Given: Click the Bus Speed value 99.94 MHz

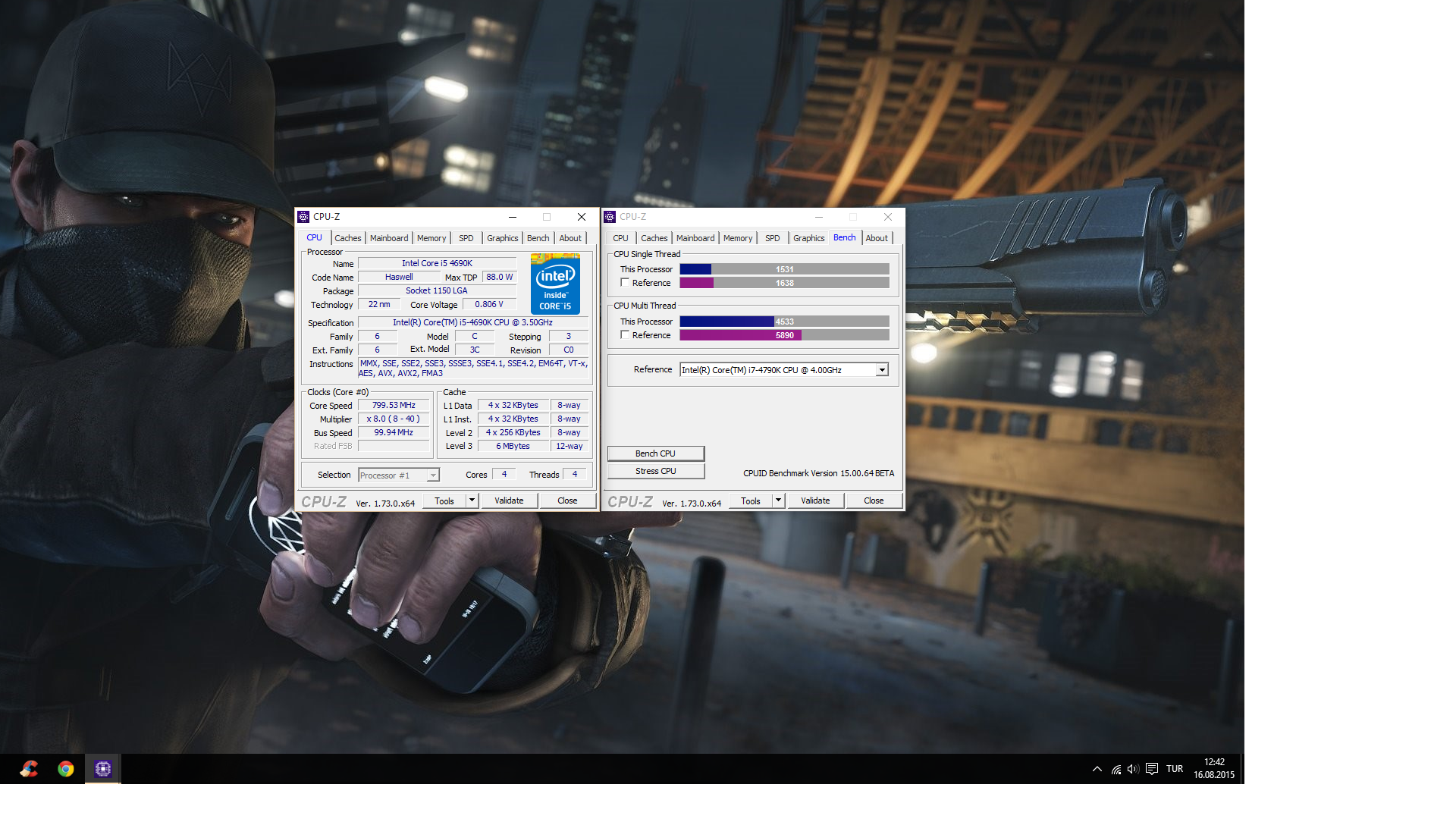Looking at the screenshot, I should coord(394,433).
